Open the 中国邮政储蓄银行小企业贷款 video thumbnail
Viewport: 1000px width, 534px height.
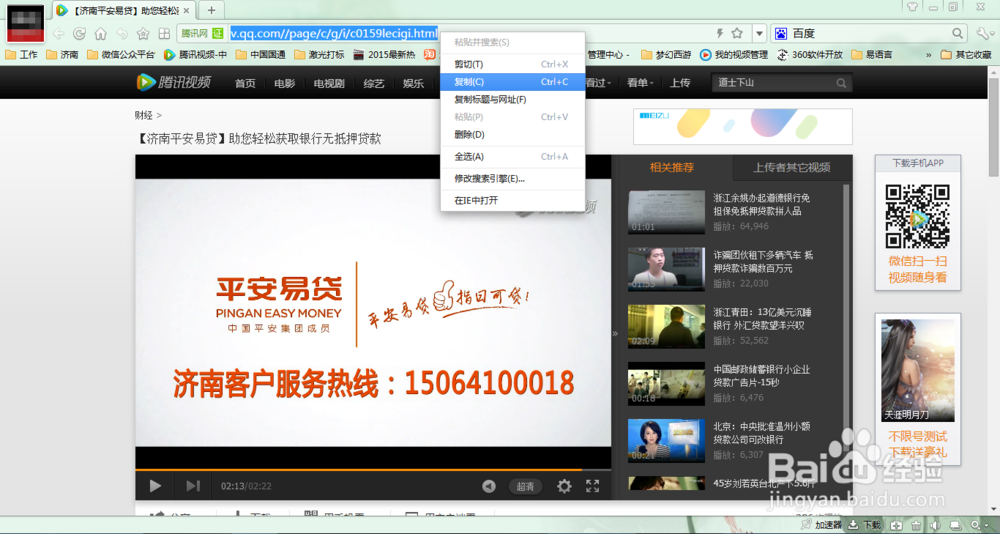point(666,383)
